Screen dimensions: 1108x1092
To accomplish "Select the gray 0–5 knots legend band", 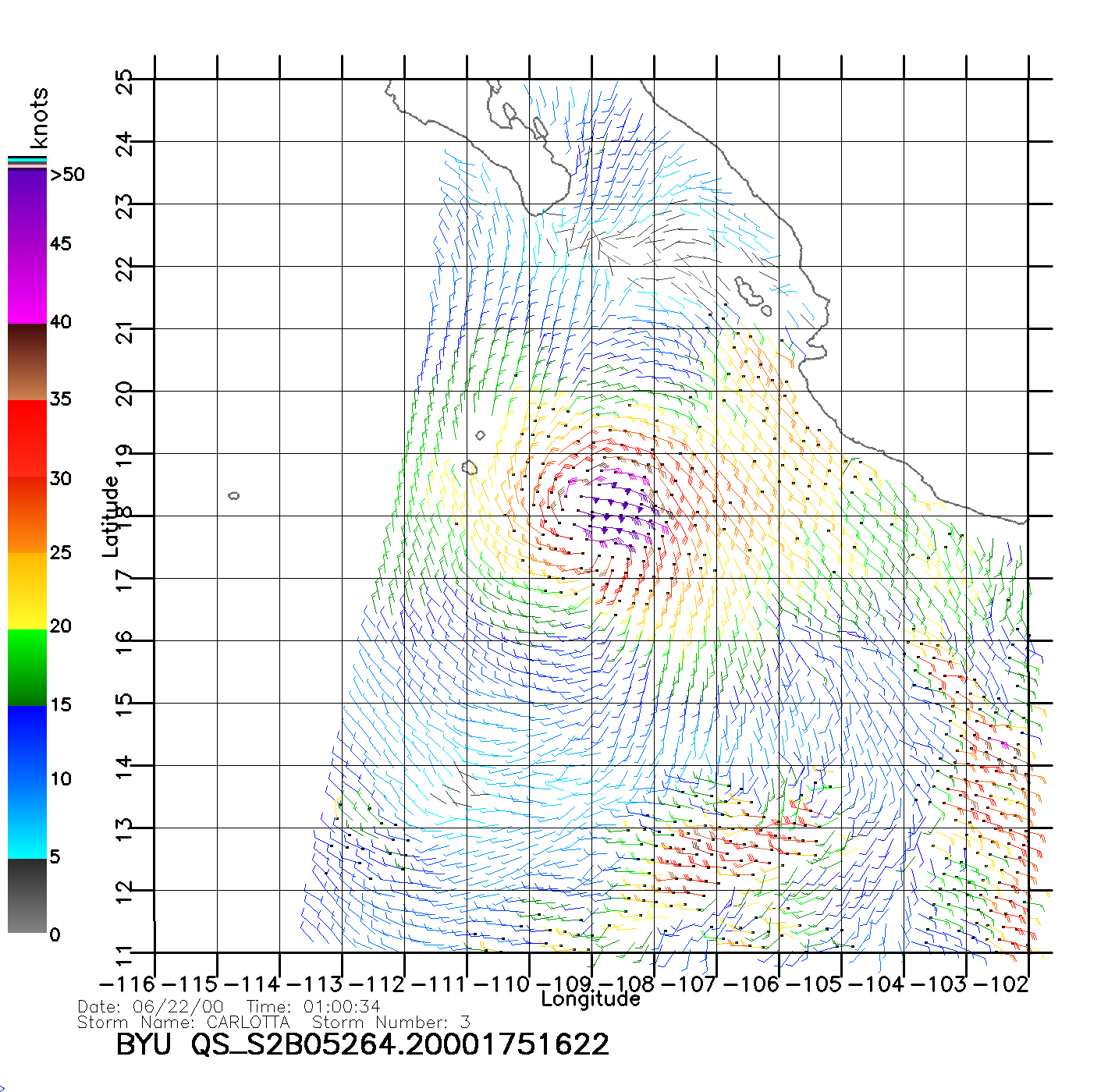I will 27,895.
